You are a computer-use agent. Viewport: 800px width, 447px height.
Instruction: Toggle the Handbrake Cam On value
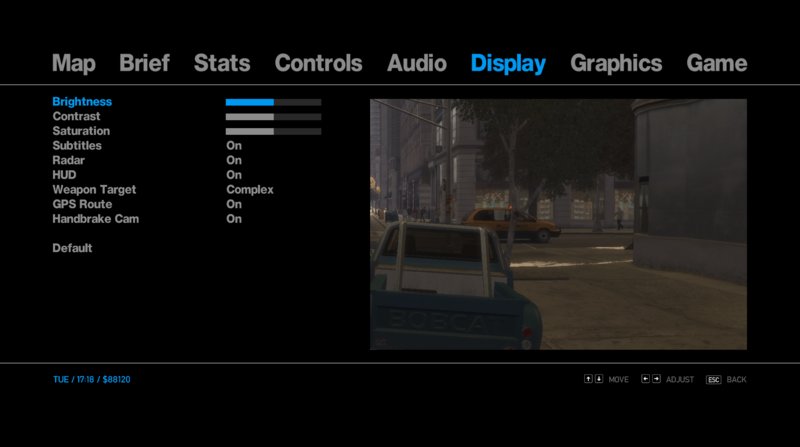tap(234, 219)
